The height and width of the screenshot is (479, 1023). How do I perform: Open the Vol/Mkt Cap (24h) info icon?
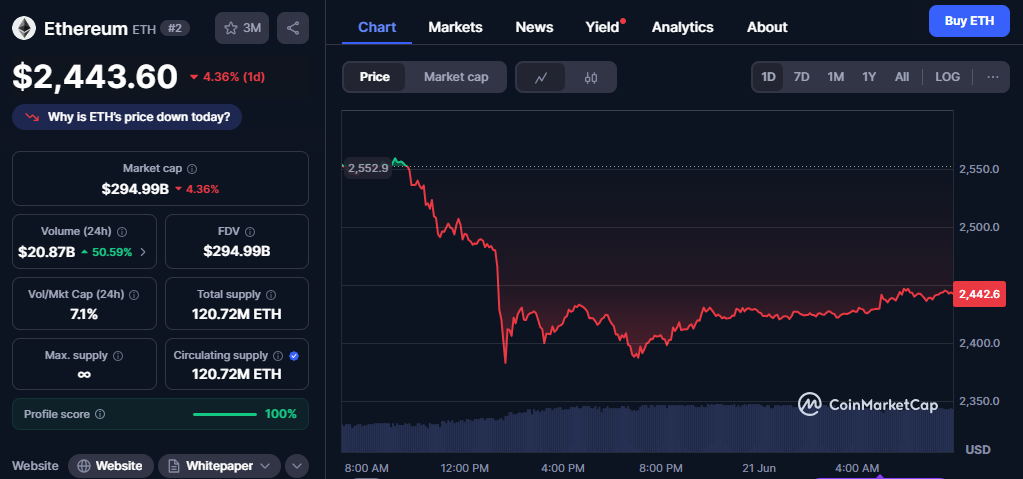(x=134, y=294)
